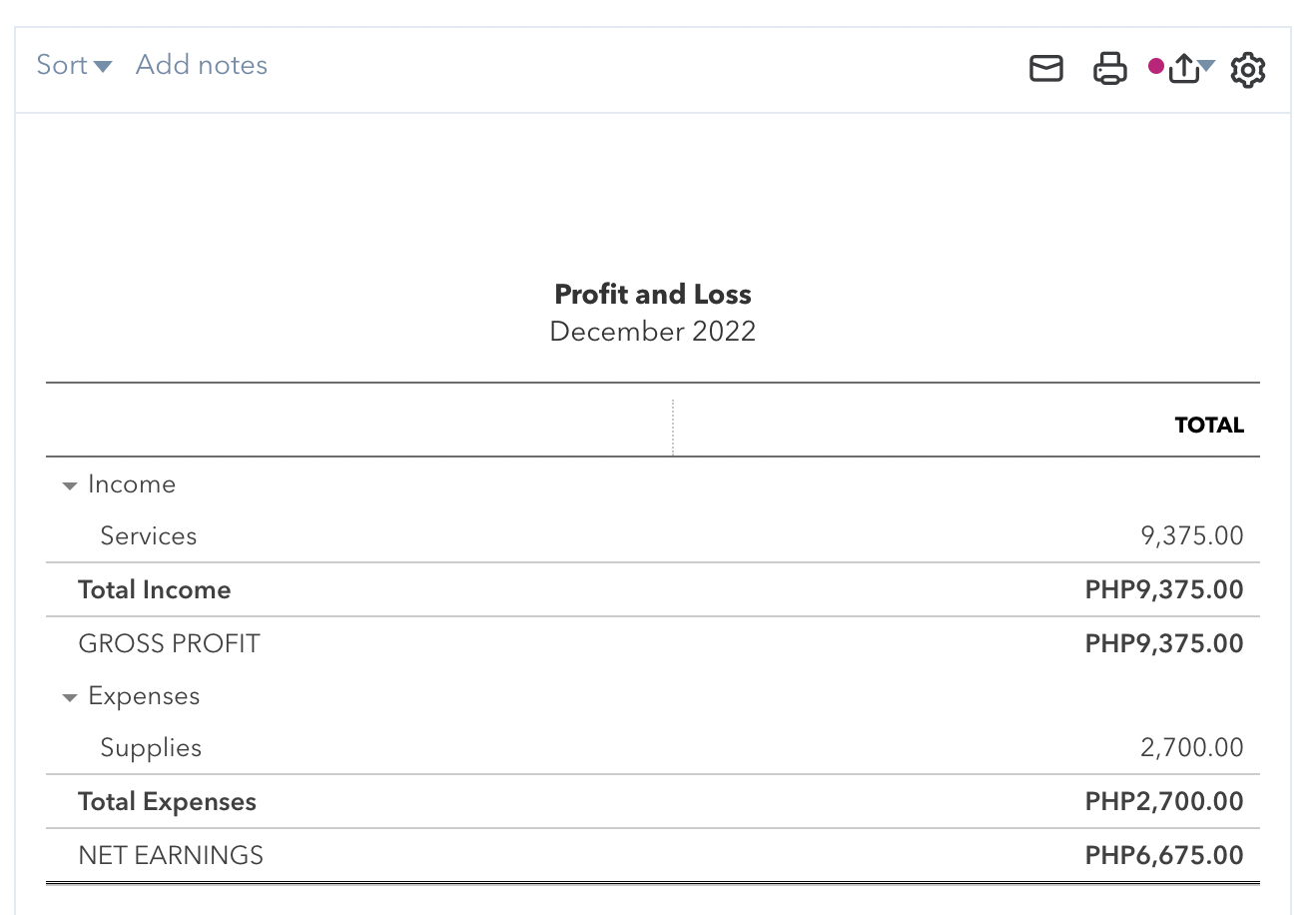Open Services amount 9,375.00
1316x915 pixels.
click(1192, 536)
